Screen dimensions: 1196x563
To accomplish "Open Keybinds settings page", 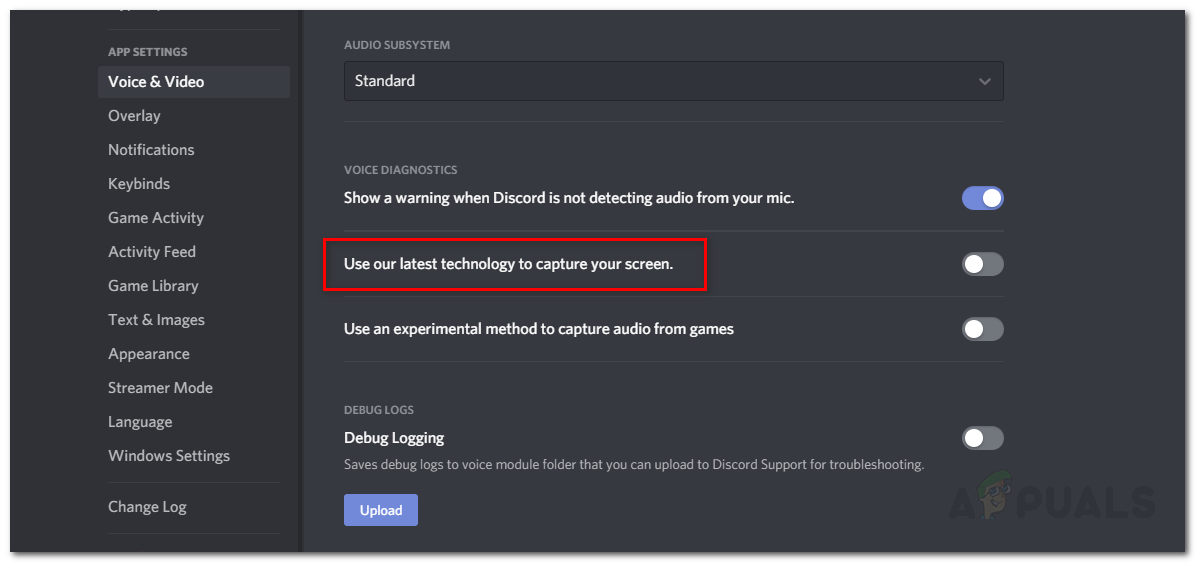I will pyautogui.click(x=139, y=184).
